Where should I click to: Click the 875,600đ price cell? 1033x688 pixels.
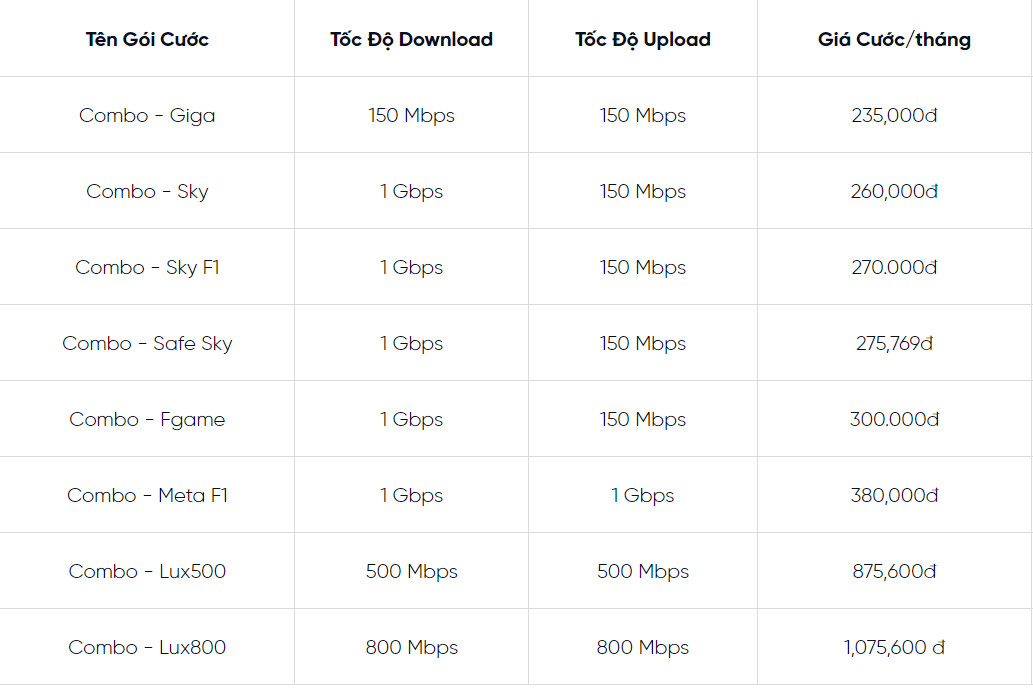click(x=894, y=572)
